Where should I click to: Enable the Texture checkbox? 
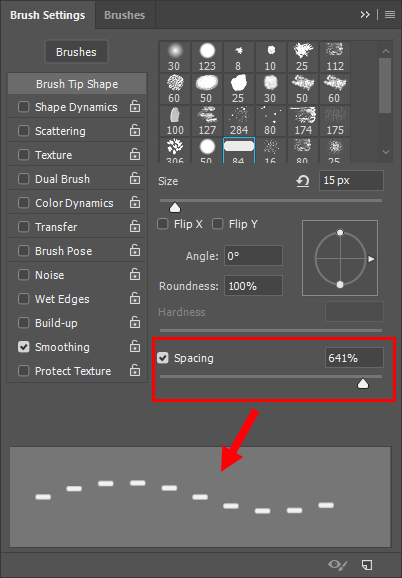[x=24, y=155]
